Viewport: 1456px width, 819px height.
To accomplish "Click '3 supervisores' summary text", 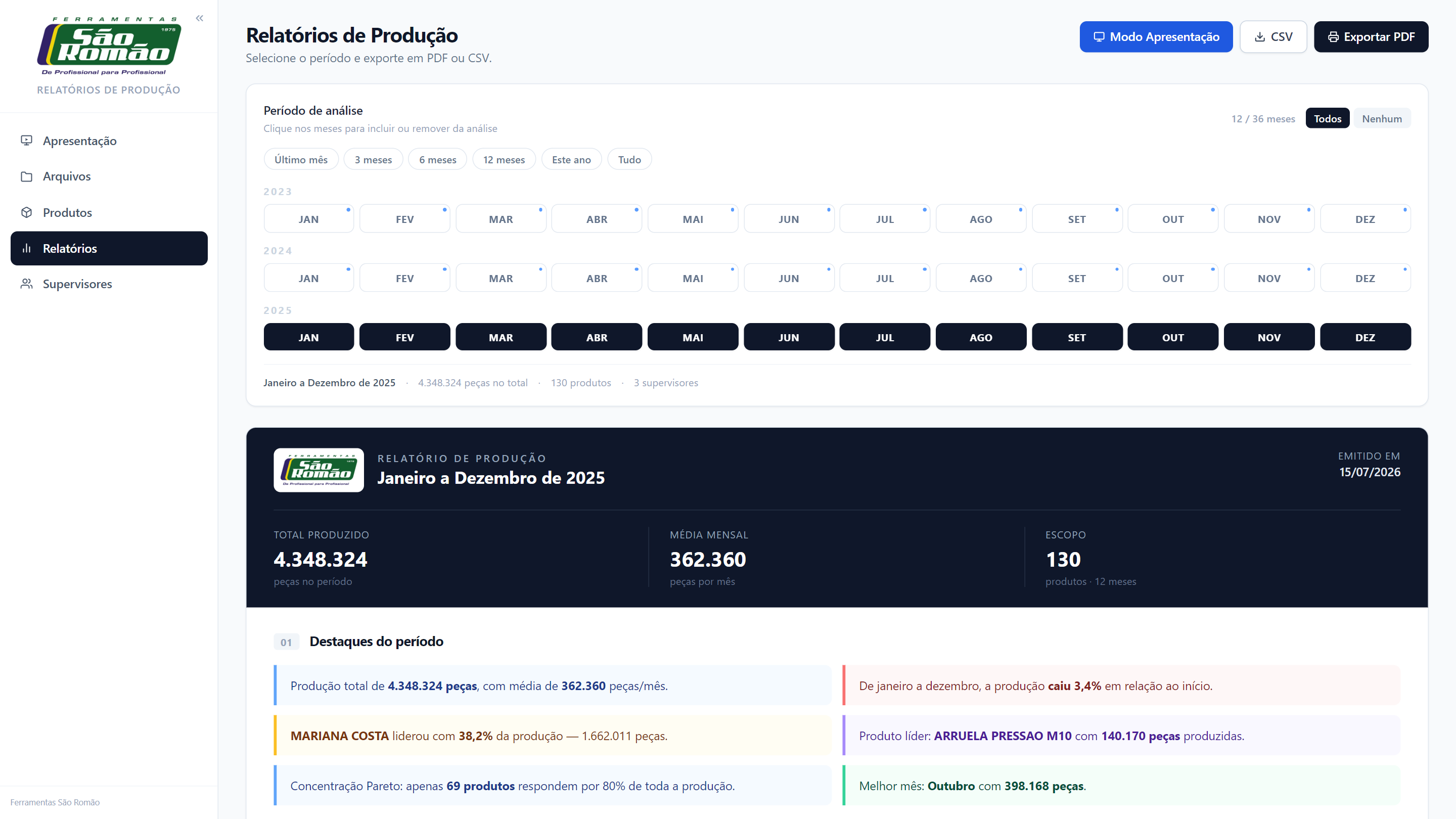I will (x=666, y=383).
